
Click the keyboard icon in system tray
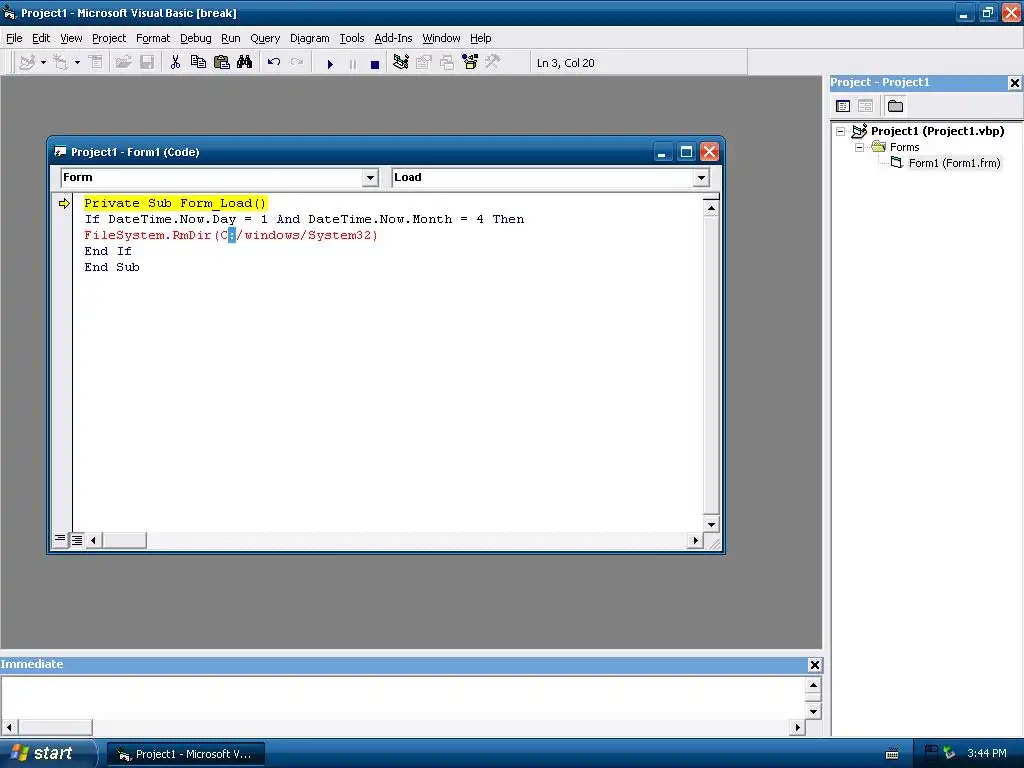891,754
